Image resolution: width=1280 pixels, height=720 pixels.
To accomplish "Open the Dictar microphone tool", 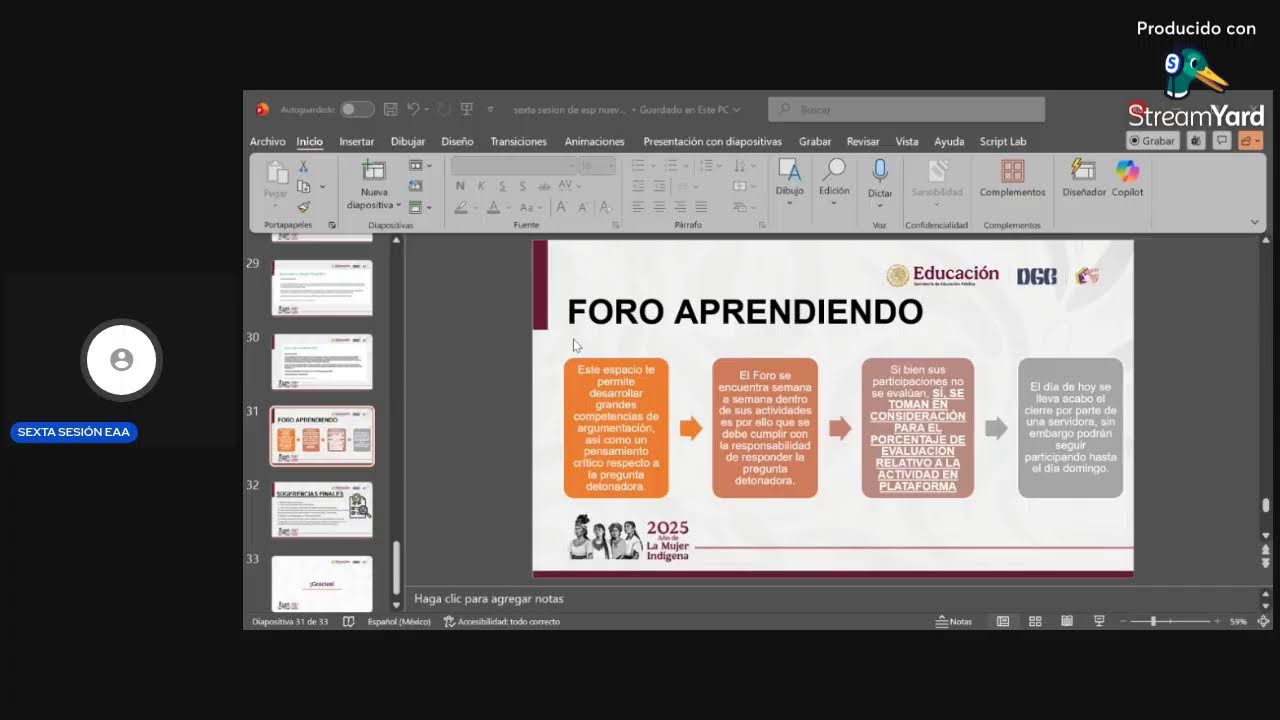I will 880,180.
